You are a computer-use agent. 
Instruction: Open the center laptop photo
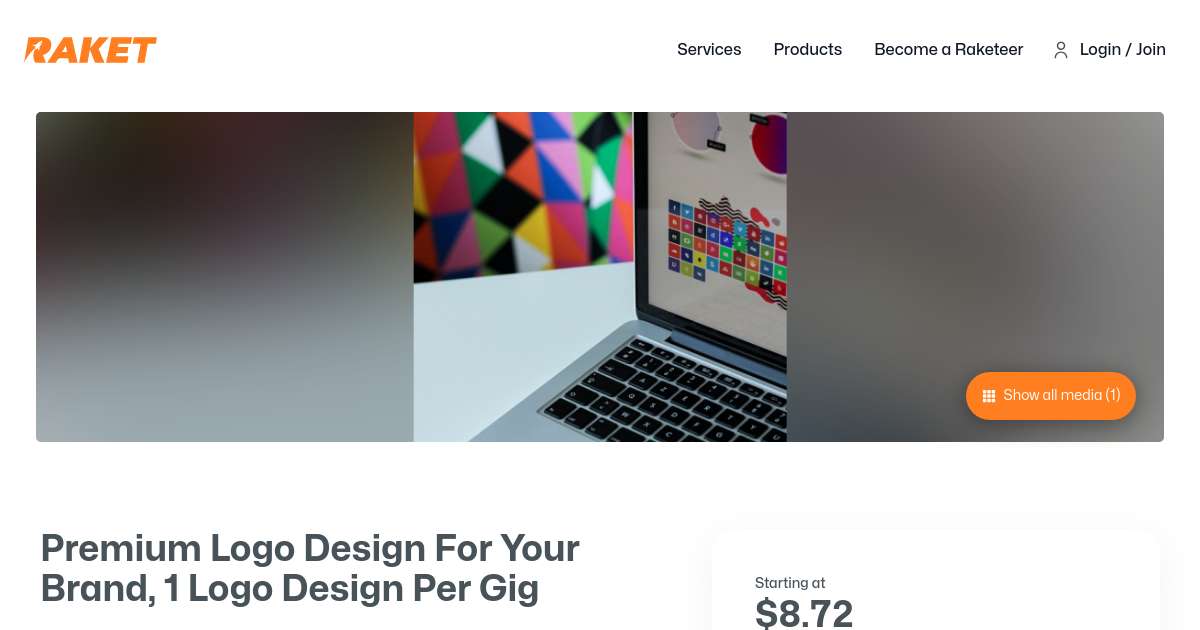click(600, 277)
